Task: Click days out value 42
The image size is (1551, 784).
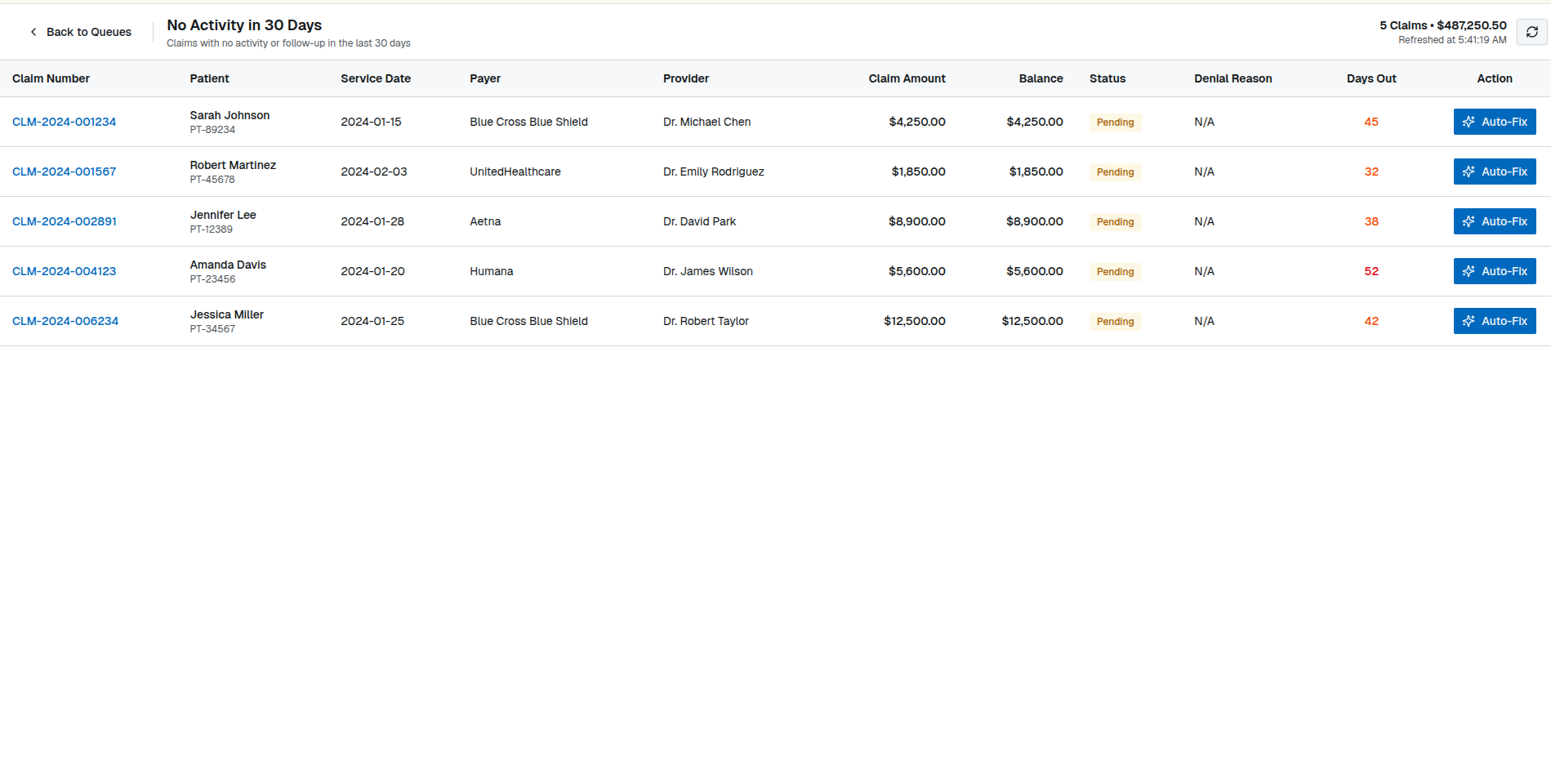Action: 1371,321
